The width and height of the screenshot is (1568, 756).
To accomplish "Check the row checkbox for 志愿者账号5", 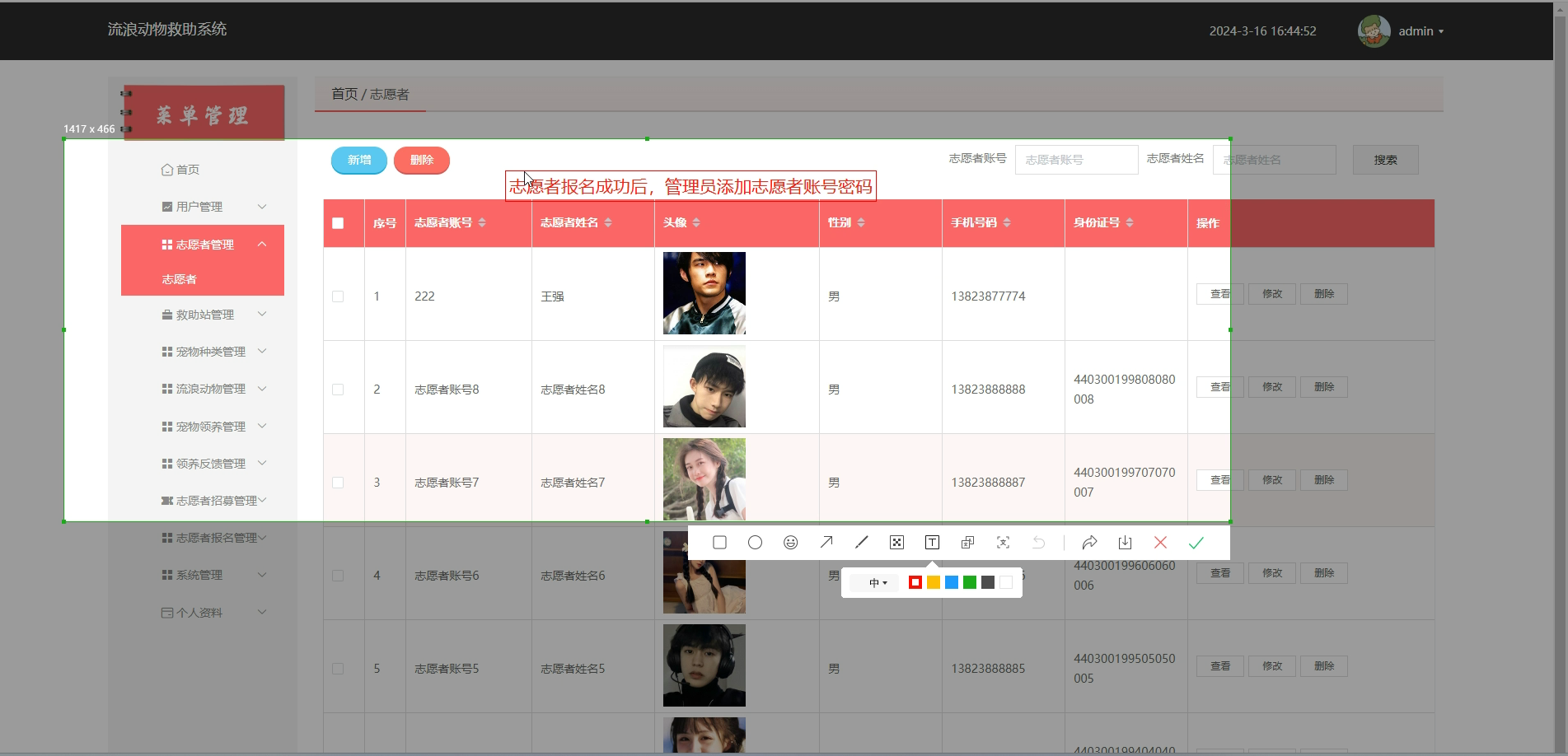I will [x=338, y=669].
